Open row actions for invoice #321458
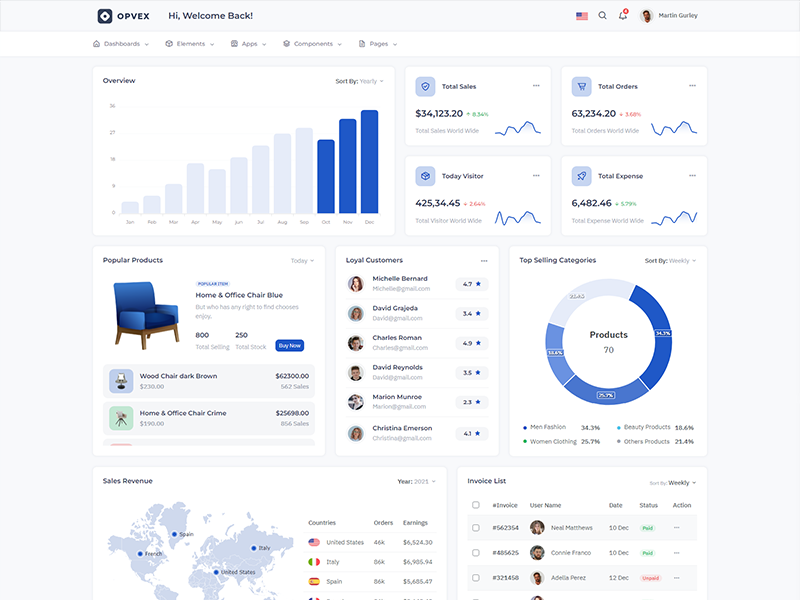Image resolution: width=800 pixels, height=600 pixels. point(677,578)
